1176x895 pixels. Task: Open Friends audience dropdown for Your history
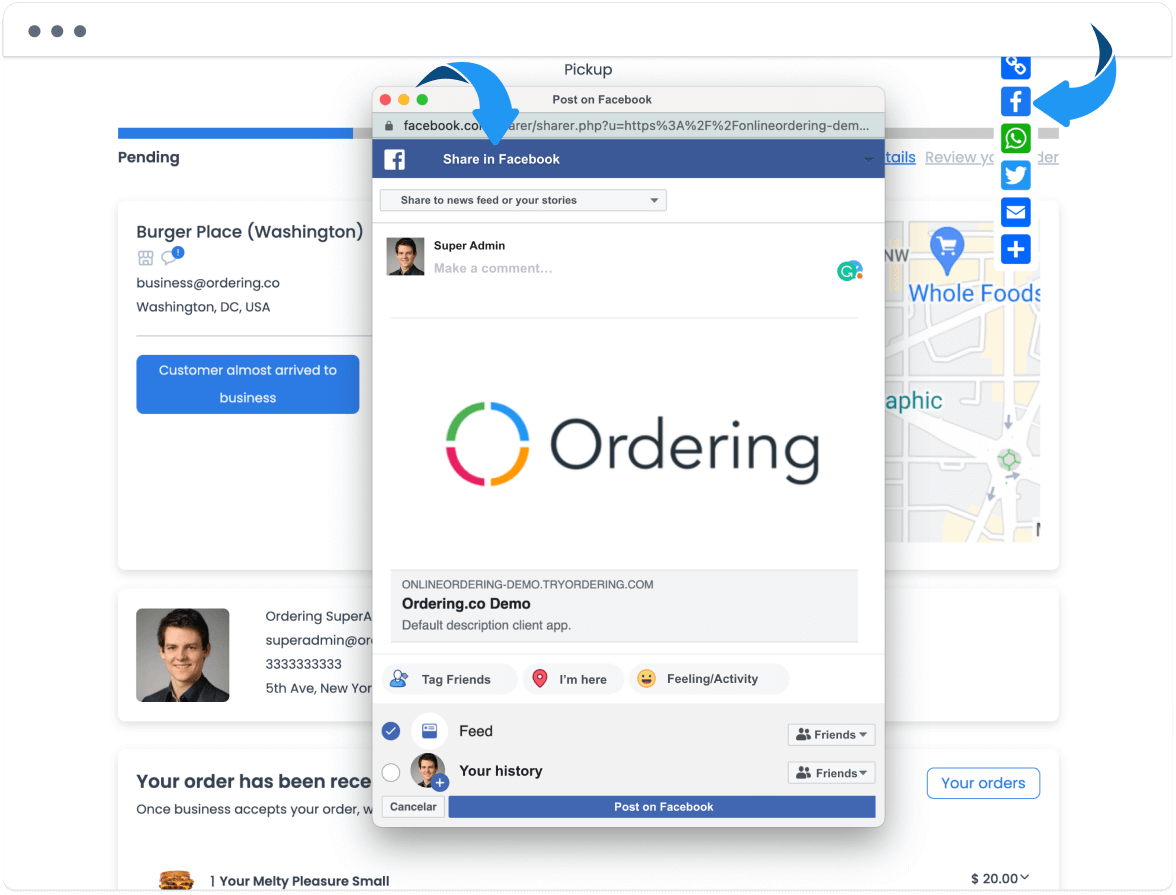(x=831, y=773)
